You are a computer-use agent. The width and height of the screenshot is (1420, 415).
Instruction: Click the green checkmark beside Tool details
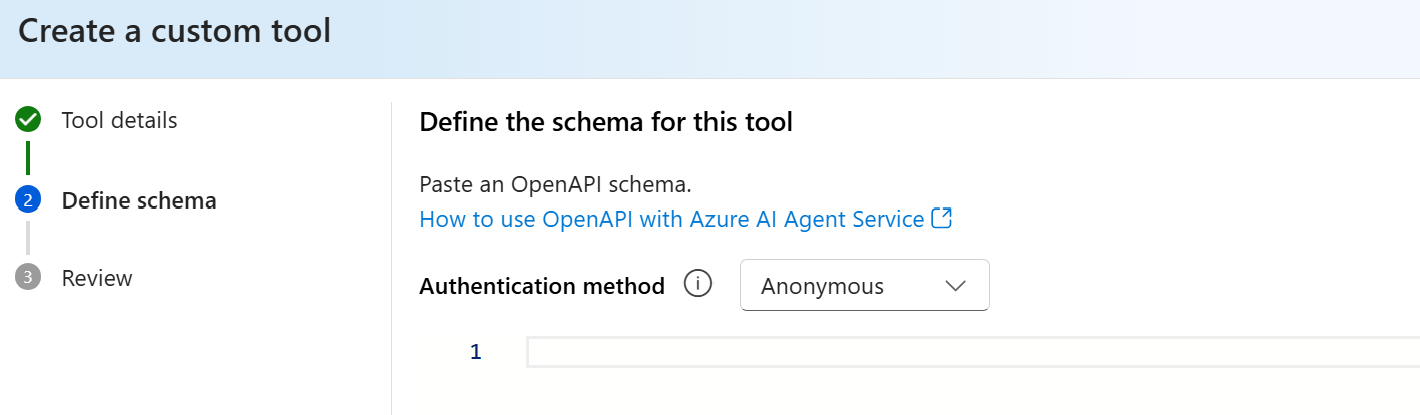click(28, 120)
